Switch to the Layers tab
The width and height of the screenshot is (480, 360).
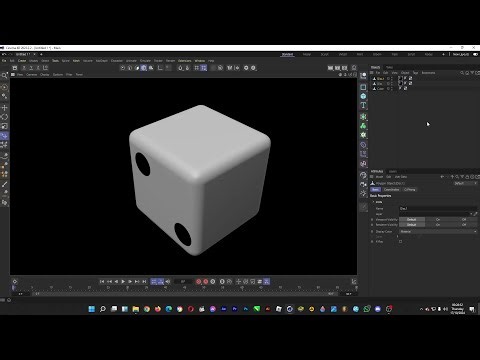[x=393, y=171]
